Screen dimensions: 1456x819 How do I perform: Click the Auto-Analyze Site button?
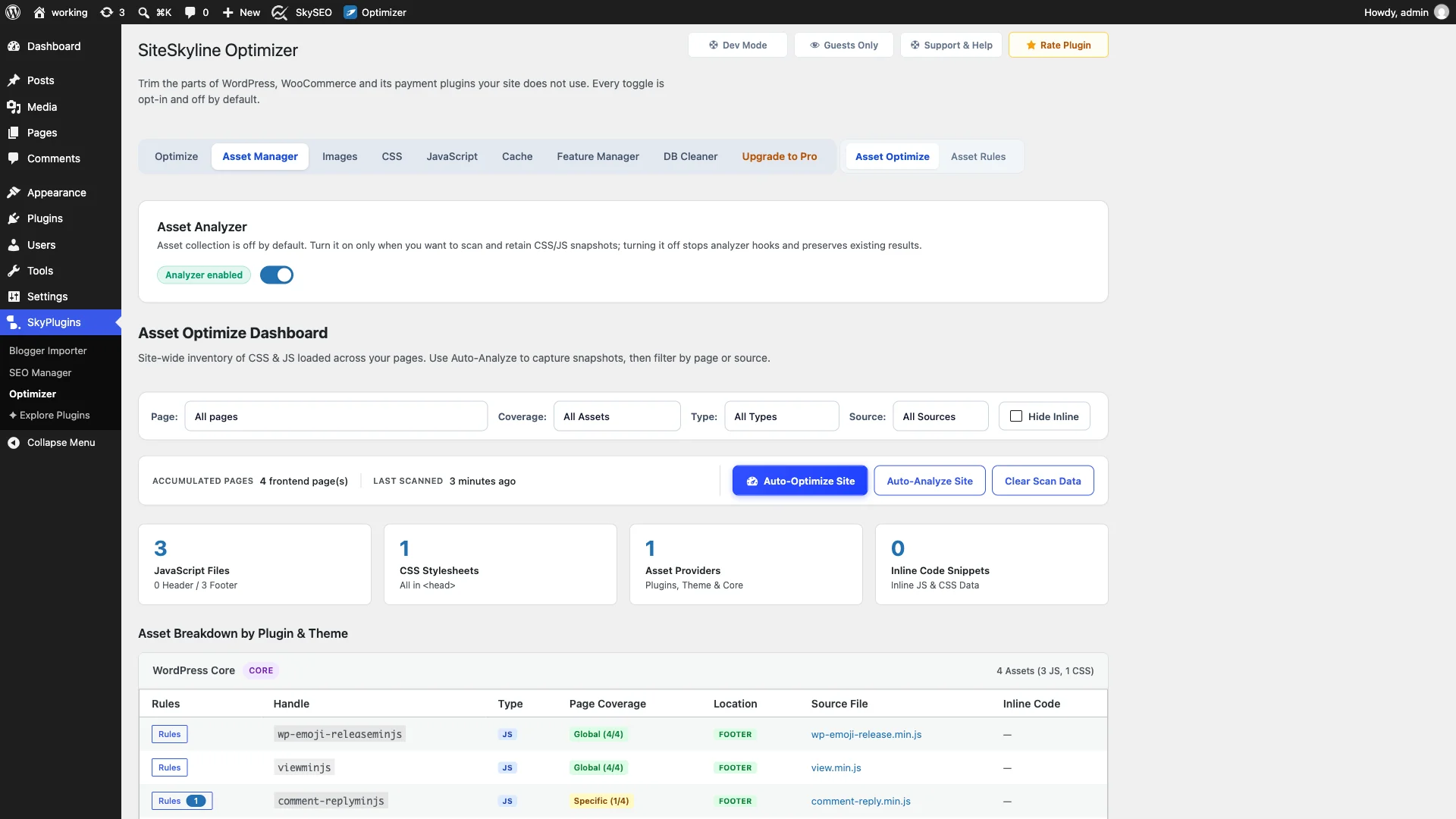point(930,481)
